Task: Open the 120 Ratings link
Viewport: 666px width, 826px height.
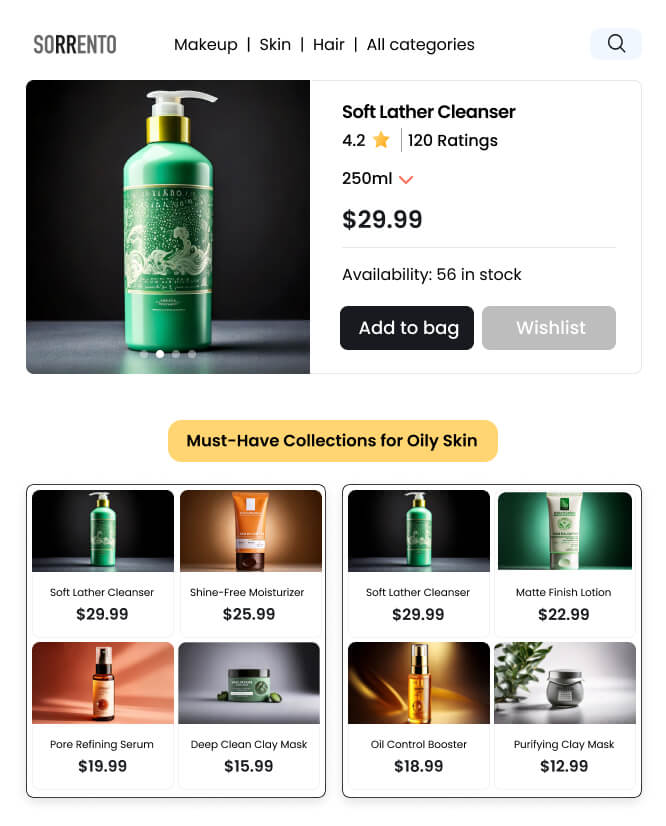Action: pyautogui.click(x=453, y=141)
